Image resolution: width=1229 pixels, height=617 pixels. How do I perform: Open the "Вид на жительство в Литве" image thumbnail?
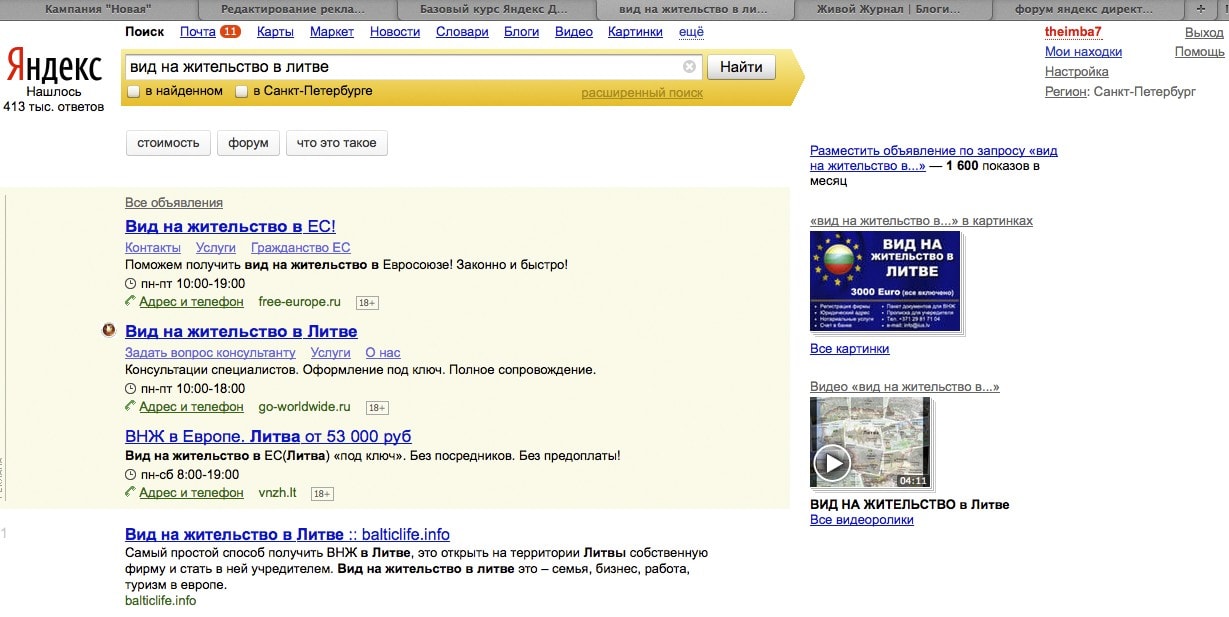pyautogui.click(x=885, y=281)
